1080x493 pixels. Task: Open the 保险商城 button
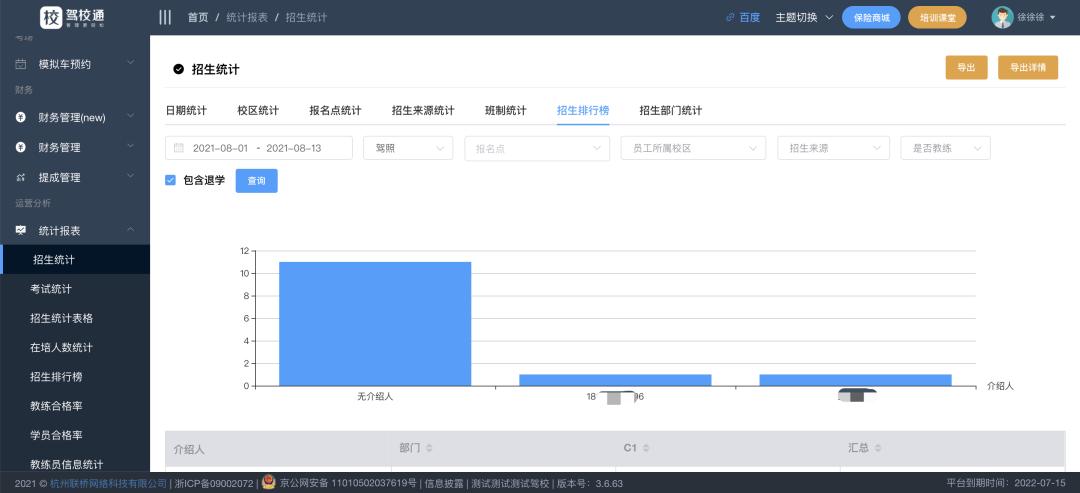click(871, 18)
